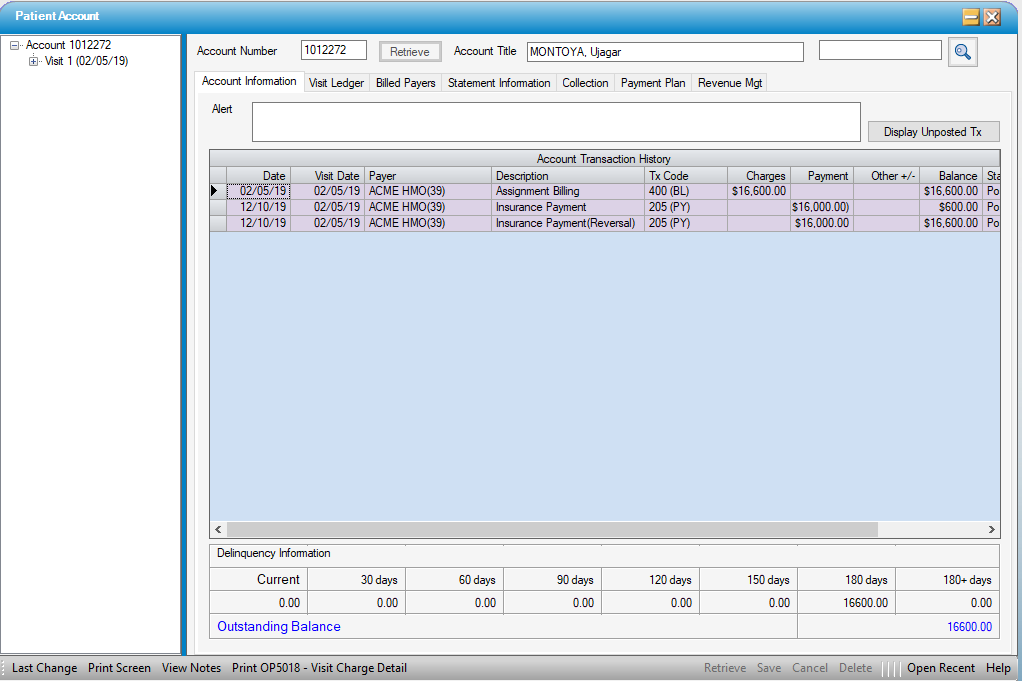Screen dimensions: 1022x681
Task: Click Print OP5018 - Visit Charge Detail
Action: pos(319,668)
